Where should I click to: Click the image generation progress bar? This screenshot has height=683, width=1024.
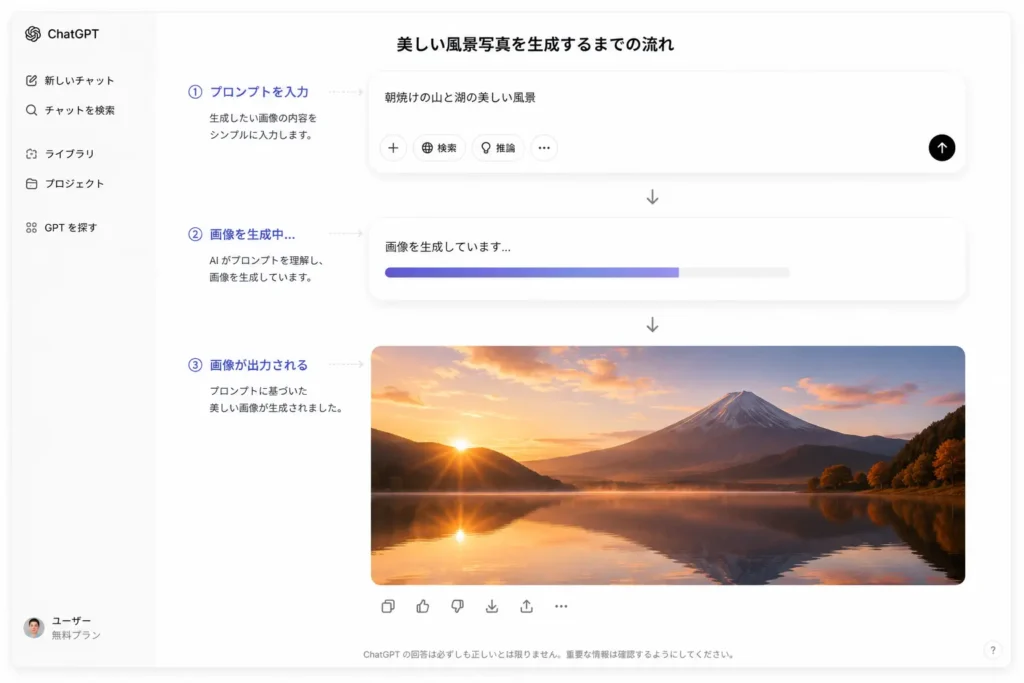587,272
